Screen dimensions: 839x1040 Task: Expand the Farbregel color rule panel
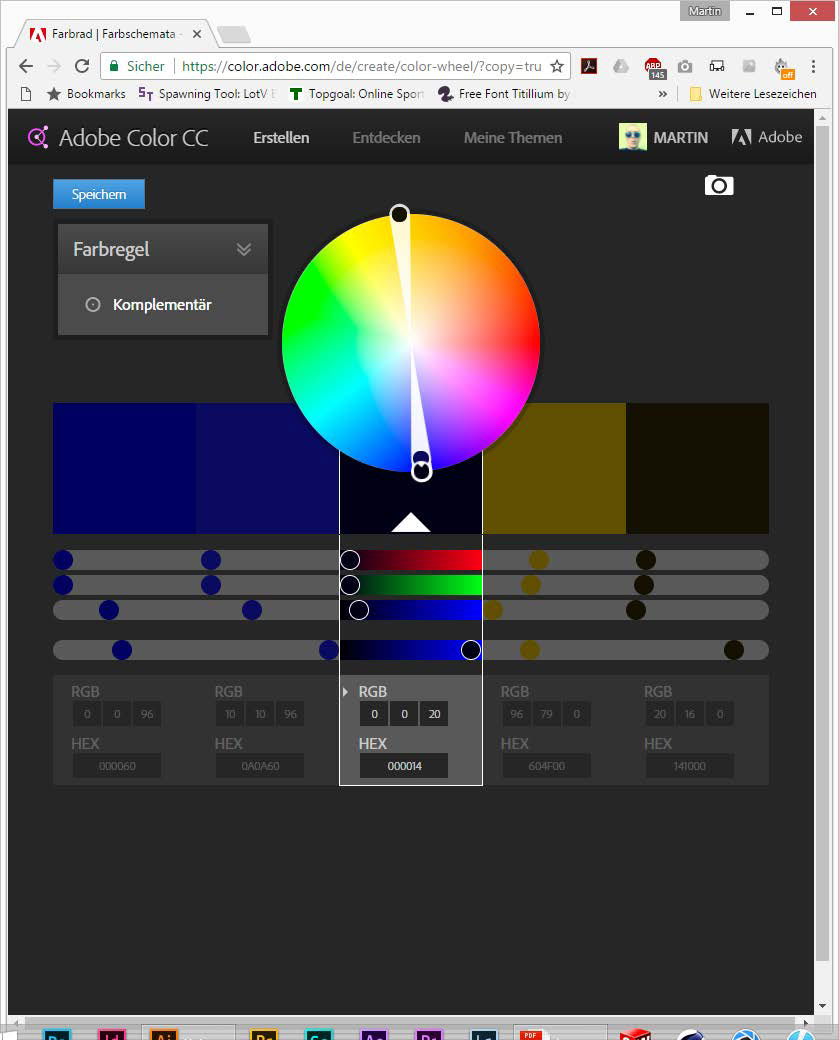pyautogui.click(x=162, y=249)
